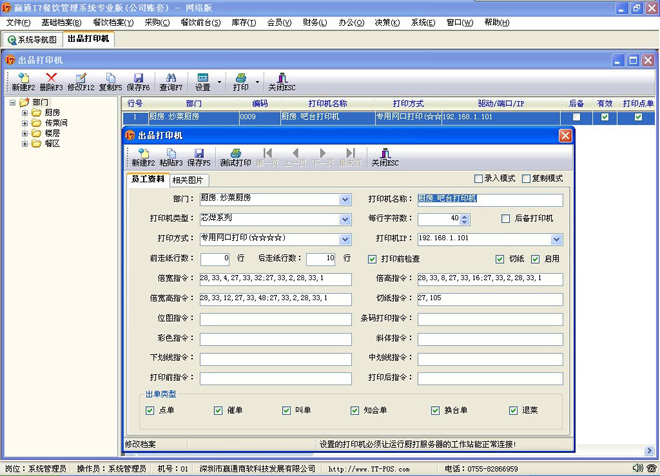This screenshot has width=660, height=476.
Task: Click the 前走纸行数 input field
Action: point(215,258)
